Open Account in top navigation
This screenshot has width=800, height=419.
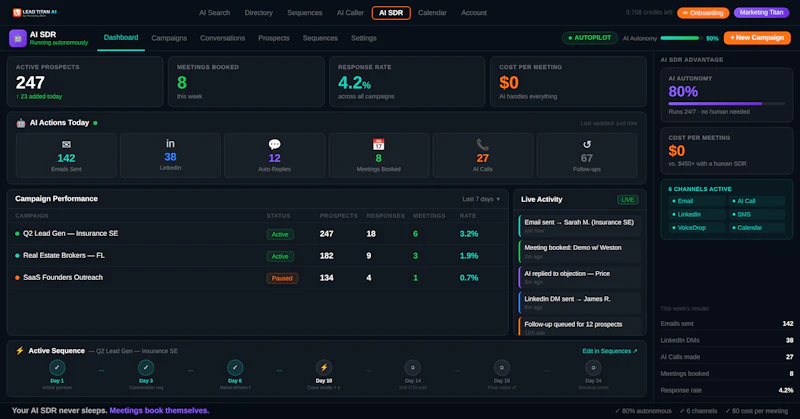pos(473,13)
